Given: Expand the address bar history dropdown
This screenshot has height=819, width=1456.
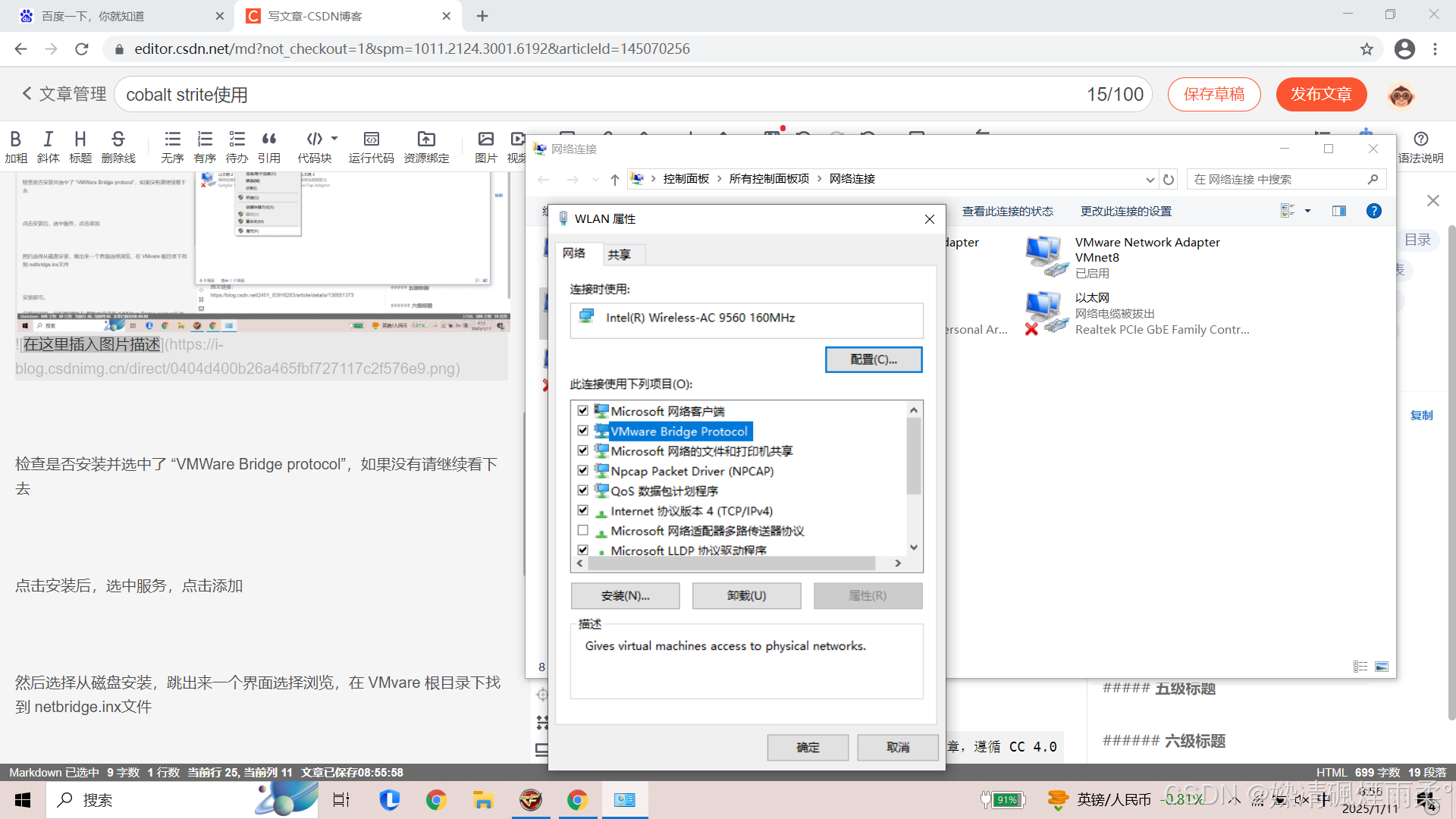Looking at the screenshot, I should [x=1150, y=180].
